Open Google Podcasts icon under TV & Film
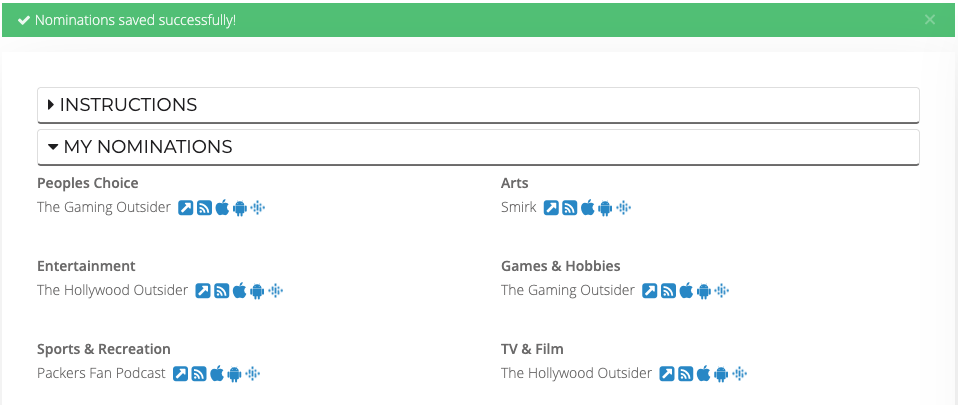This screenshot has width=958, height=405. (740, 374)
